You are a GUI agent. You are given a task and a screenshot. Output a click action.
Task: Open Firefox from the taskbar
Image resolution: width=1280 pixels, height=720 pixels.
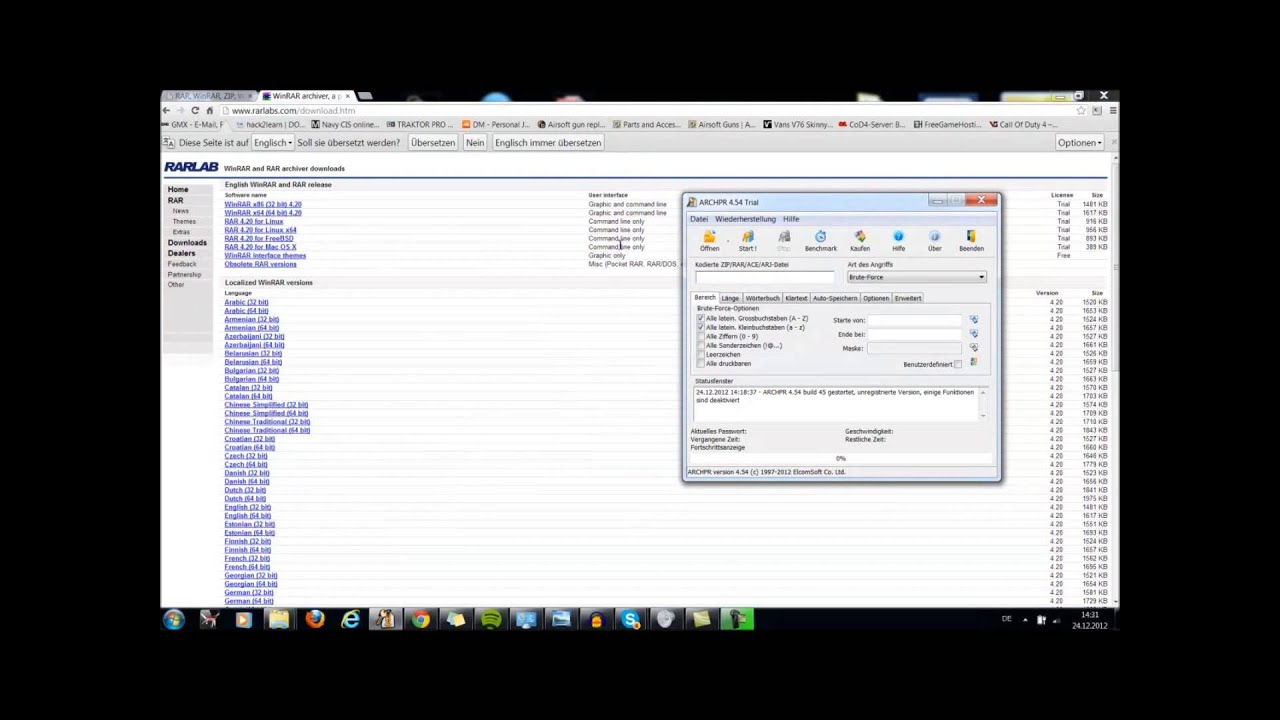point(314,620)
